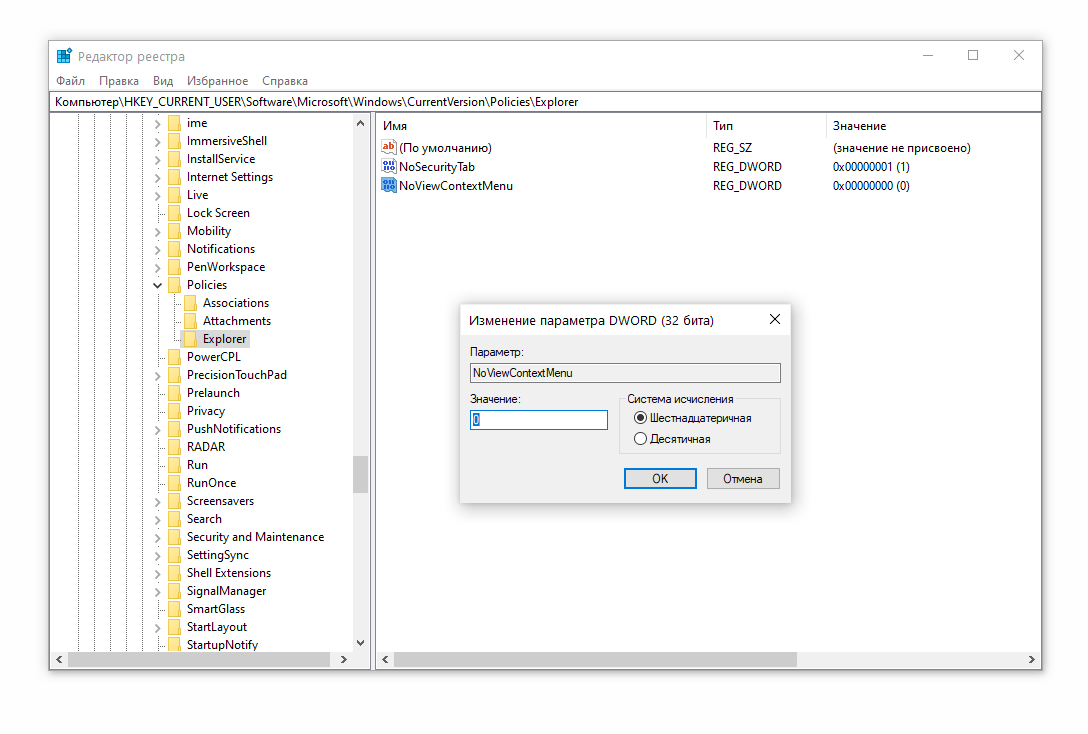Expand the Screensavers tree node
This screenshot has height=734, width=1088.
pyautogui.click(x=158, y=502)
